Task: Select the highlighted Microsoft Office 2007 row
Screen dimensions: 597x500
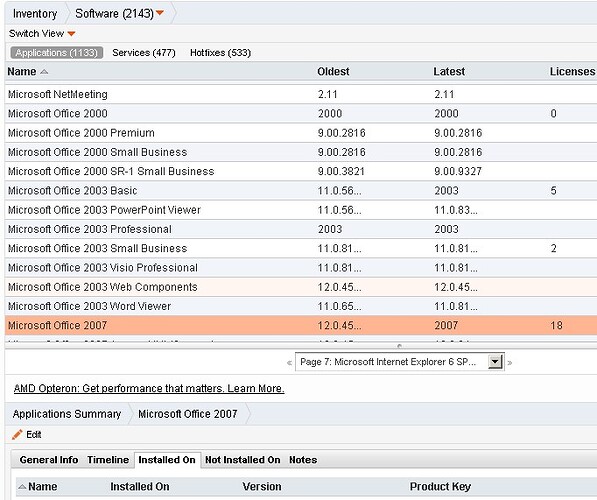Action: pos(301,326)
